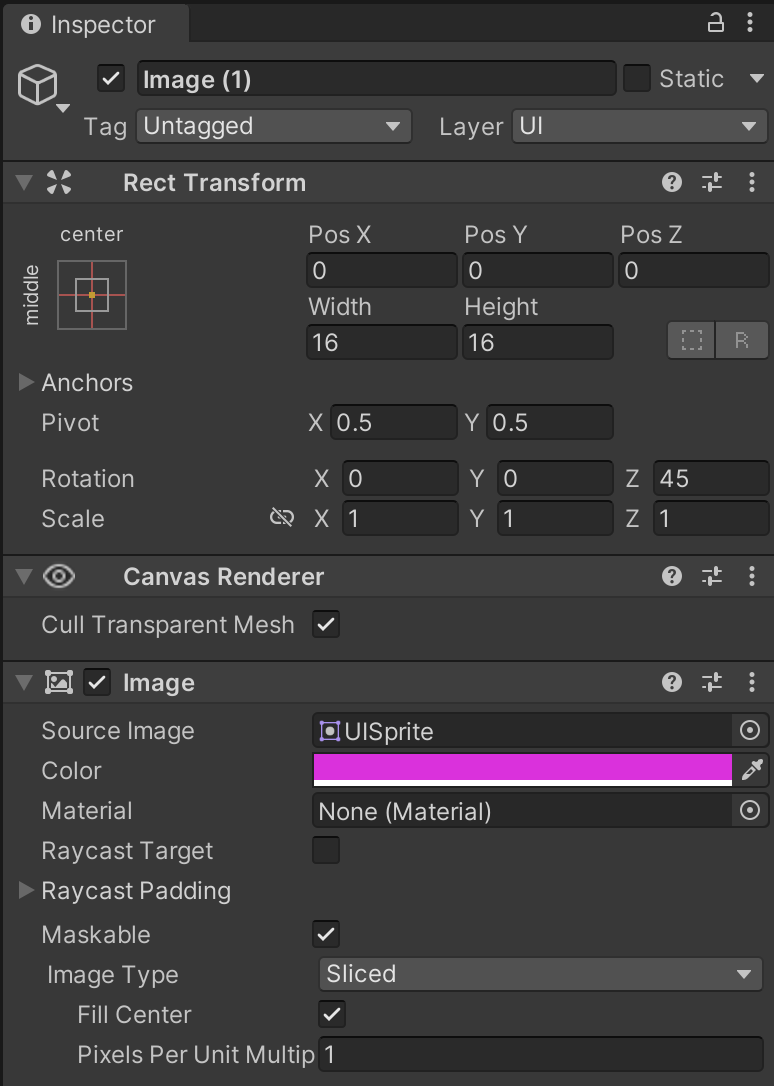Viewport: 774px width, 1086px height.
Task: Open the Tag dropdown
Action: pyautogui.click(x=274, y=126)
